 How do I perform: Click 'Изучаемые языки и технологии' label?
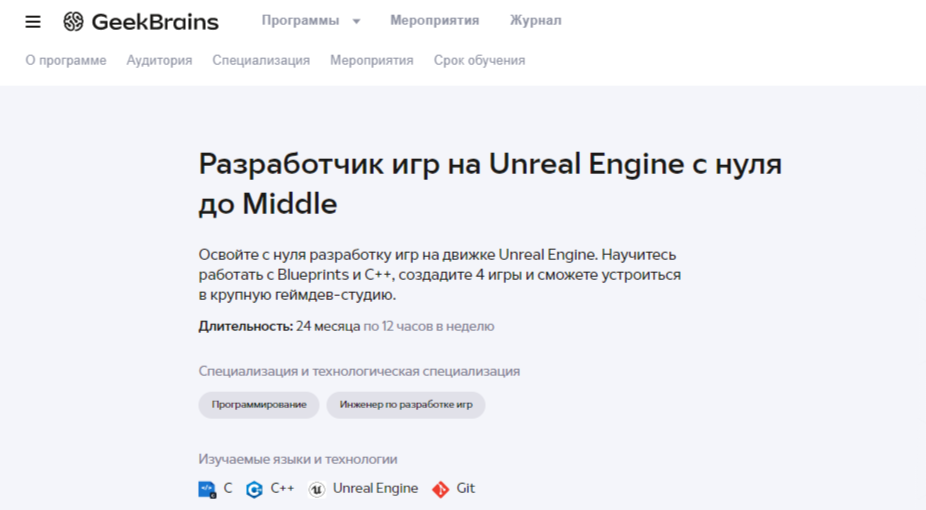pyautogui.click(x=298, y=459)
